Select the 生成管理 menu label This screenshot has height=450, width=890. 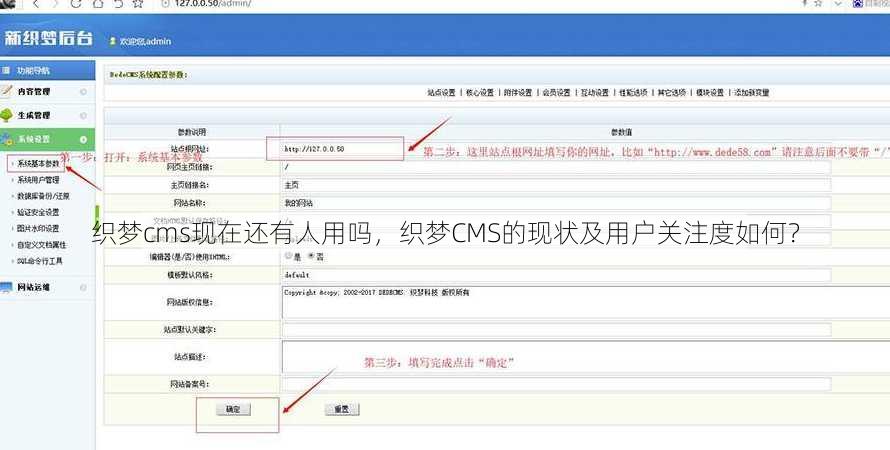pos(33,115)
